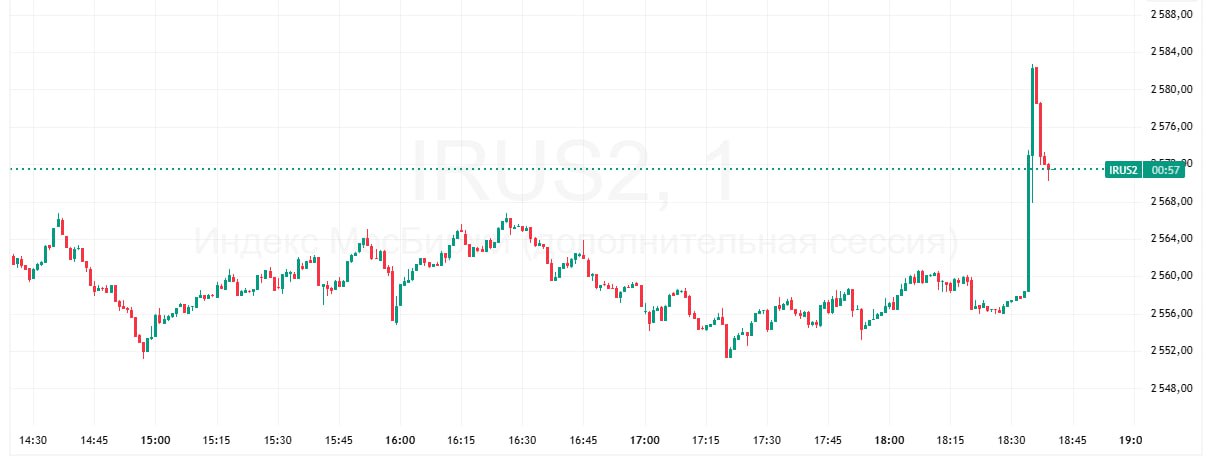The image size is (1212, 463).
Task: Click the 2 548,00 price scale label
Action: click(1174, 388)
